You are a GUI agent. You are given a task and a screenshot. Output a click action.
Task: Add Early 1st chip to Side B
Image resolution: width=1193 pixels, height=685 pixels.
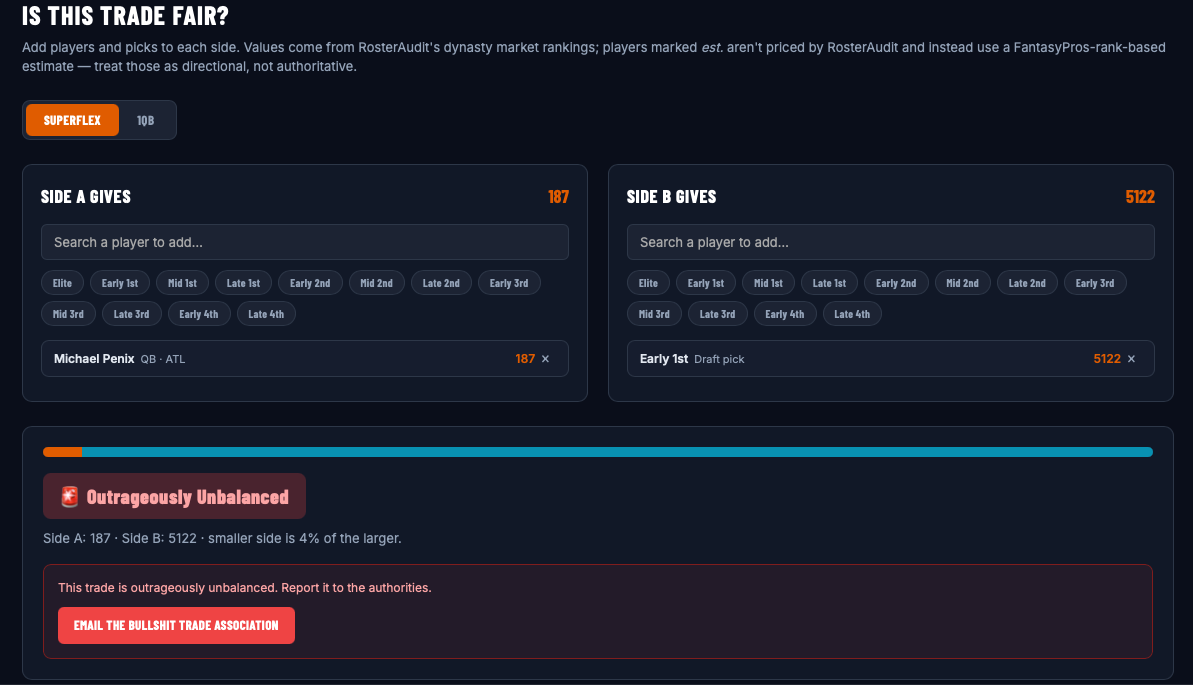pos(706,283)
